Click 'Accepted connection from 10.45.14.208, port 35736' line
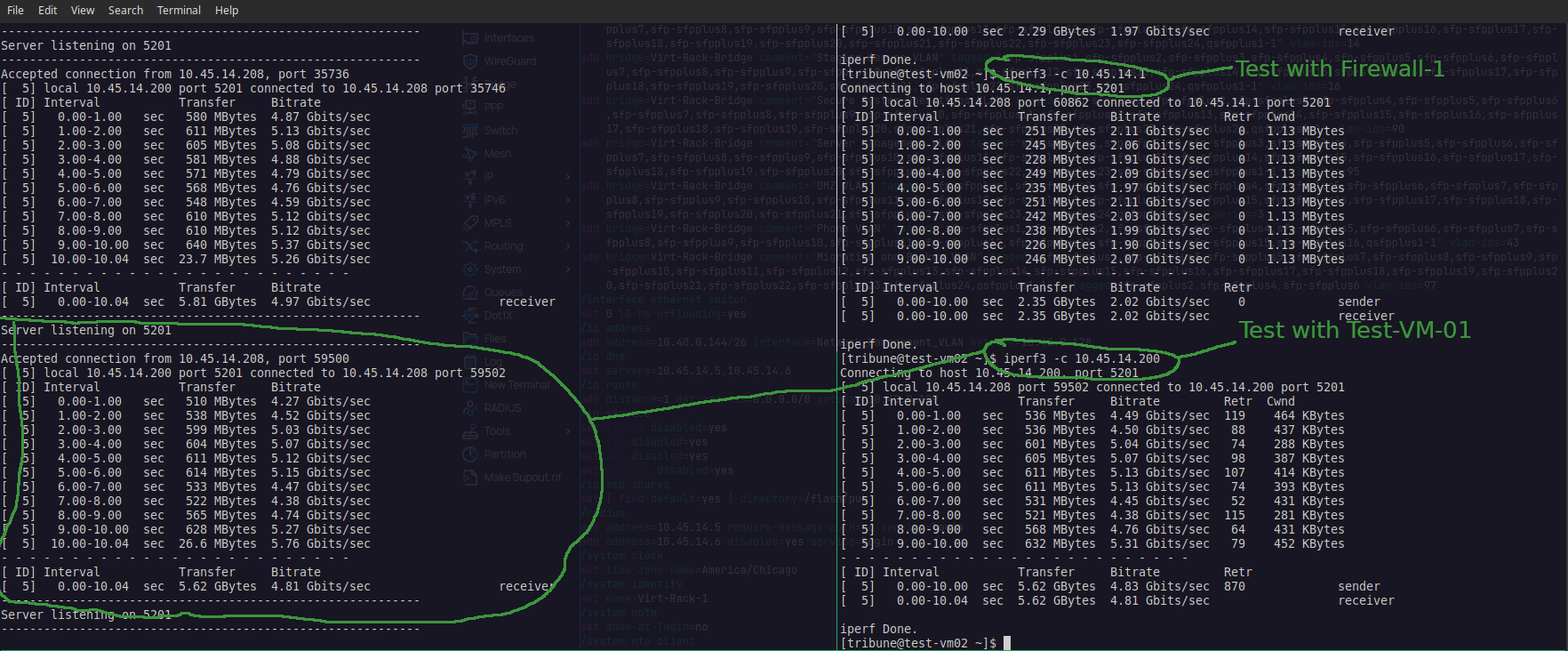Viewport: 1568px width, 651px height. (175, 74)
